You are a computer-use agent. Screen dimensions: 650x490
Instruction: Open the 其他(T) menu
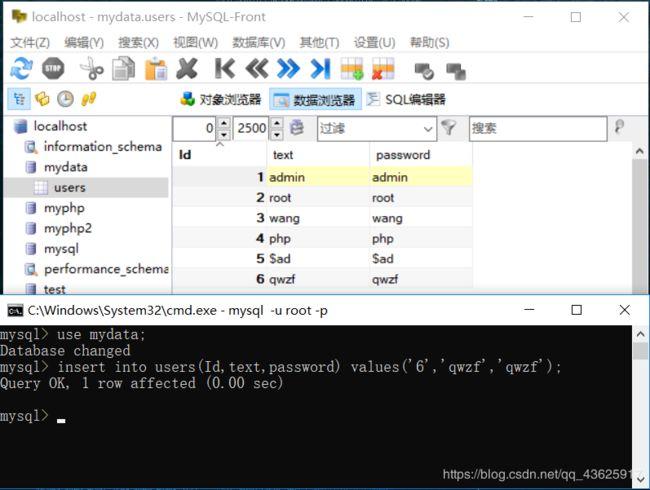pyautogui.click(x=319, y=43)
